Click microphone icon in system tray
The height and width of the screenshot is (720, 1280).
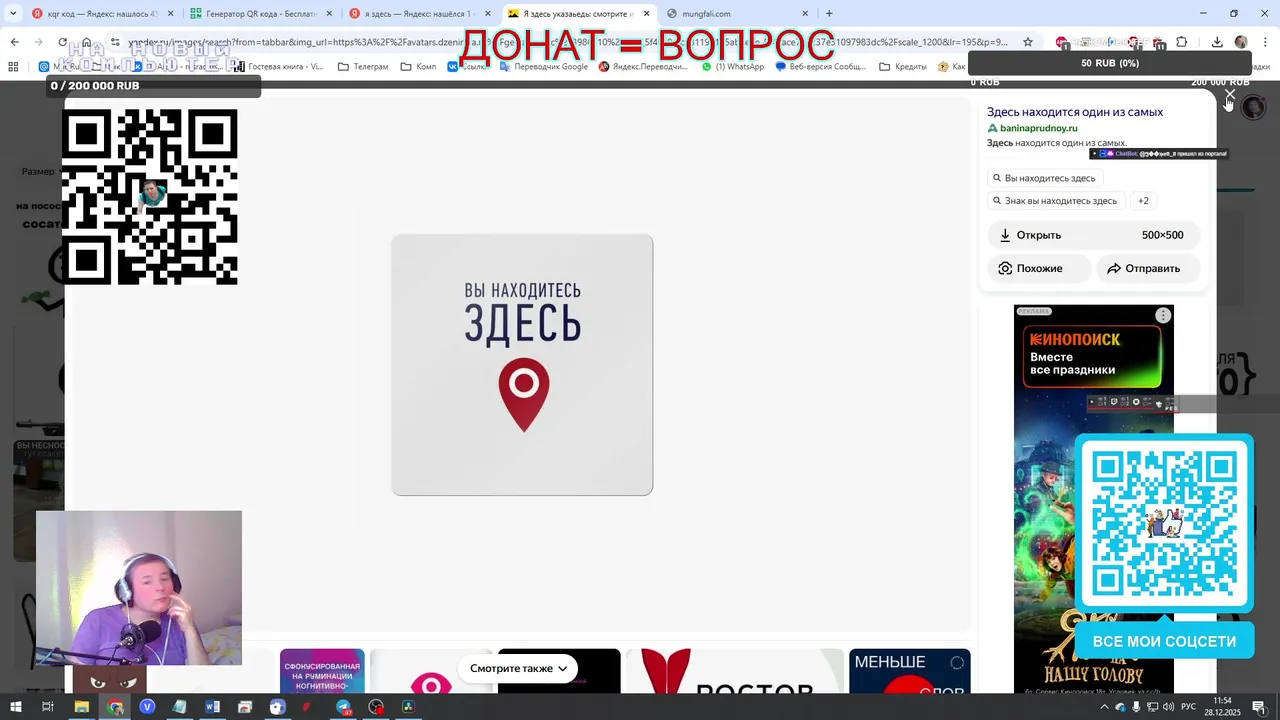click(x=1136, y=707)
